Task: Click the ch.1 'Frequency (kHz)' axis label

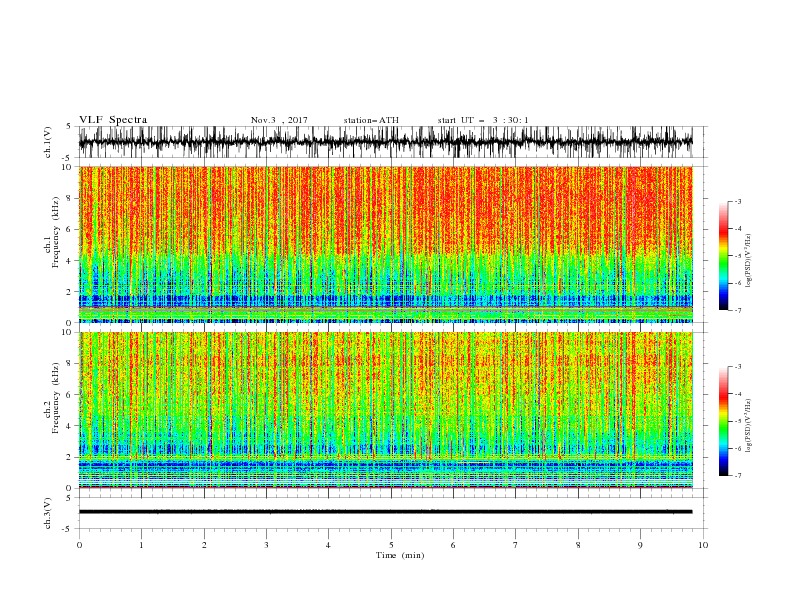Action: tap(56, 233)
